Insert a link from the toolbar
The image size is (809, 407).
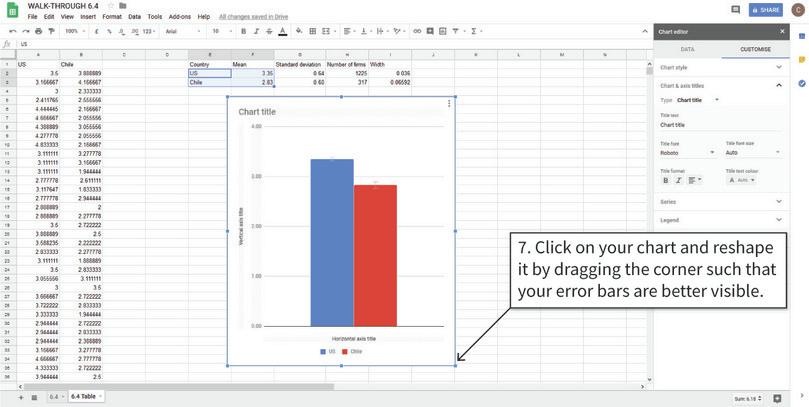click(417, 31)
